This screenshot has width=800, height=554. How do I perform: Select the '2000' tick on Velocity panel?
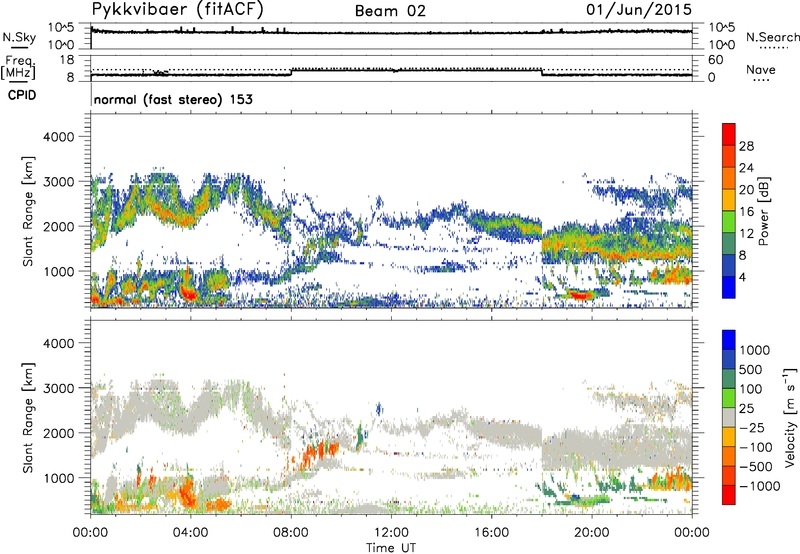coord(58,433)
